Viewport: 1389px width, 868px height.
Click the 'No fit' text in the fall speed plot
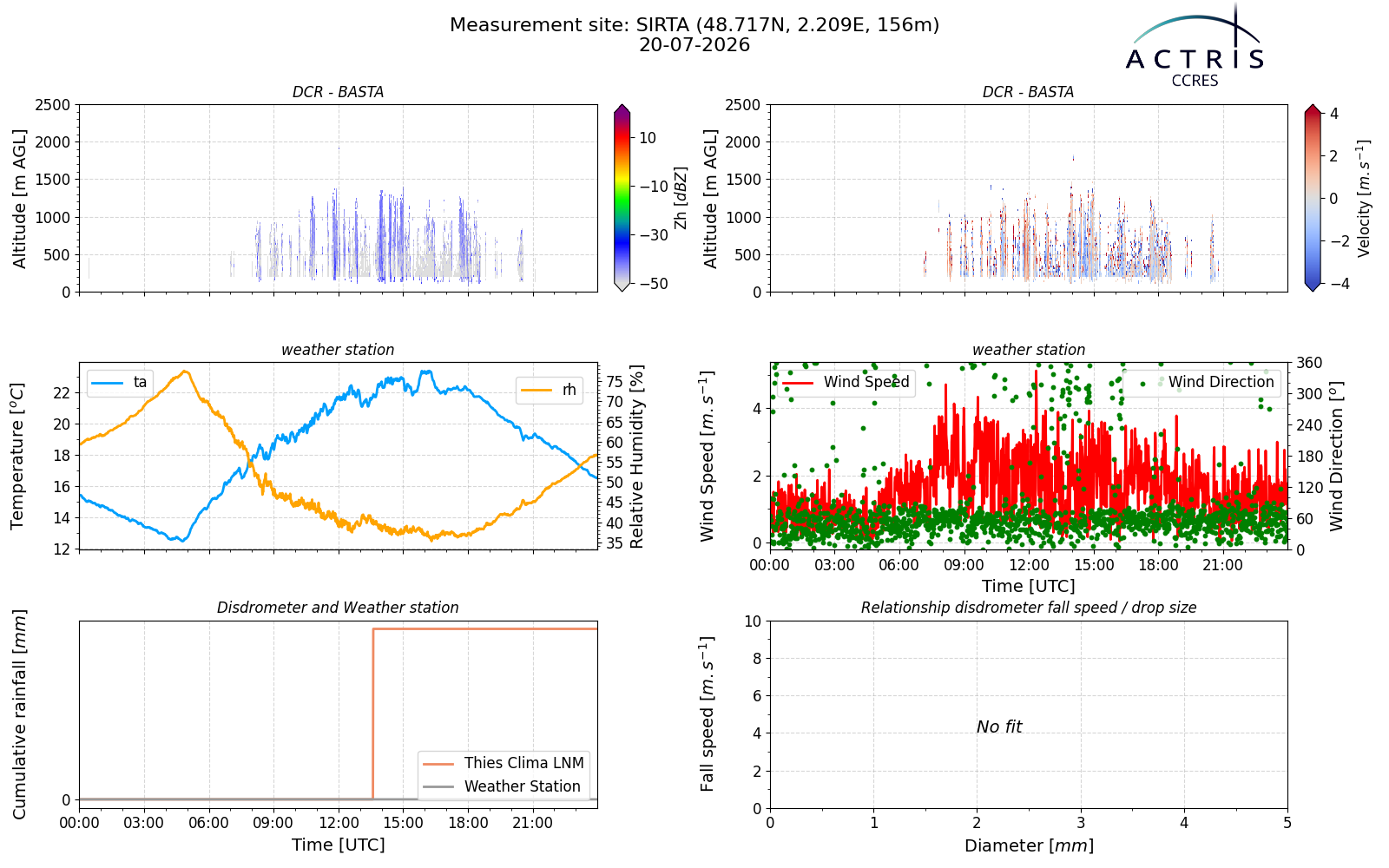tap(999, 727)
